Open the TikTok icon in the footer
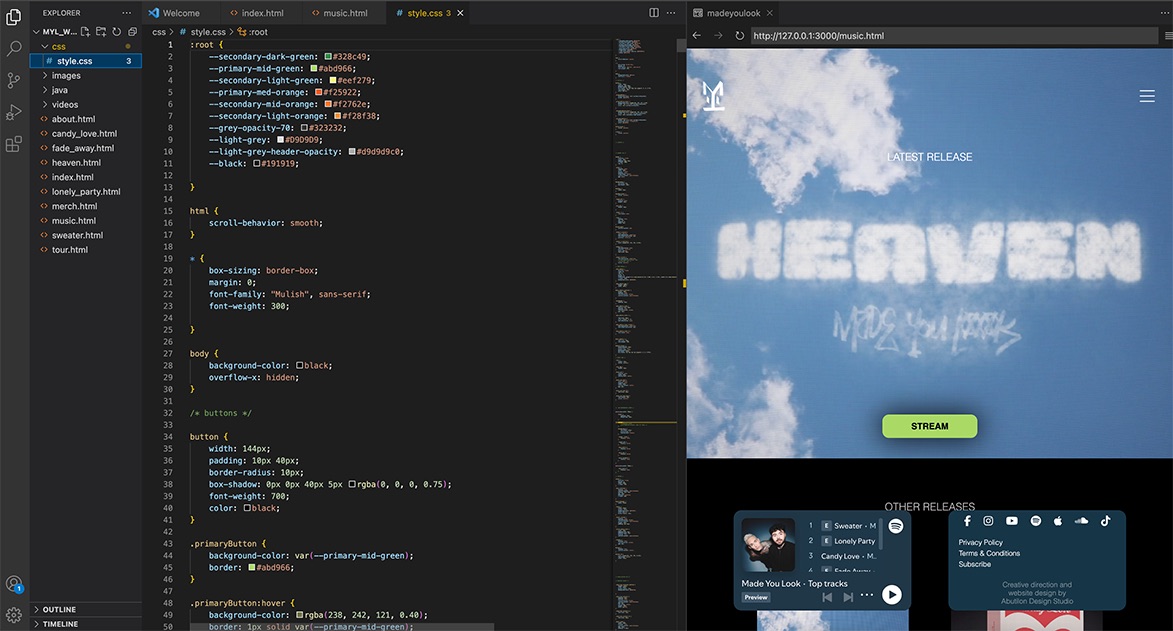 (1105, 520)
